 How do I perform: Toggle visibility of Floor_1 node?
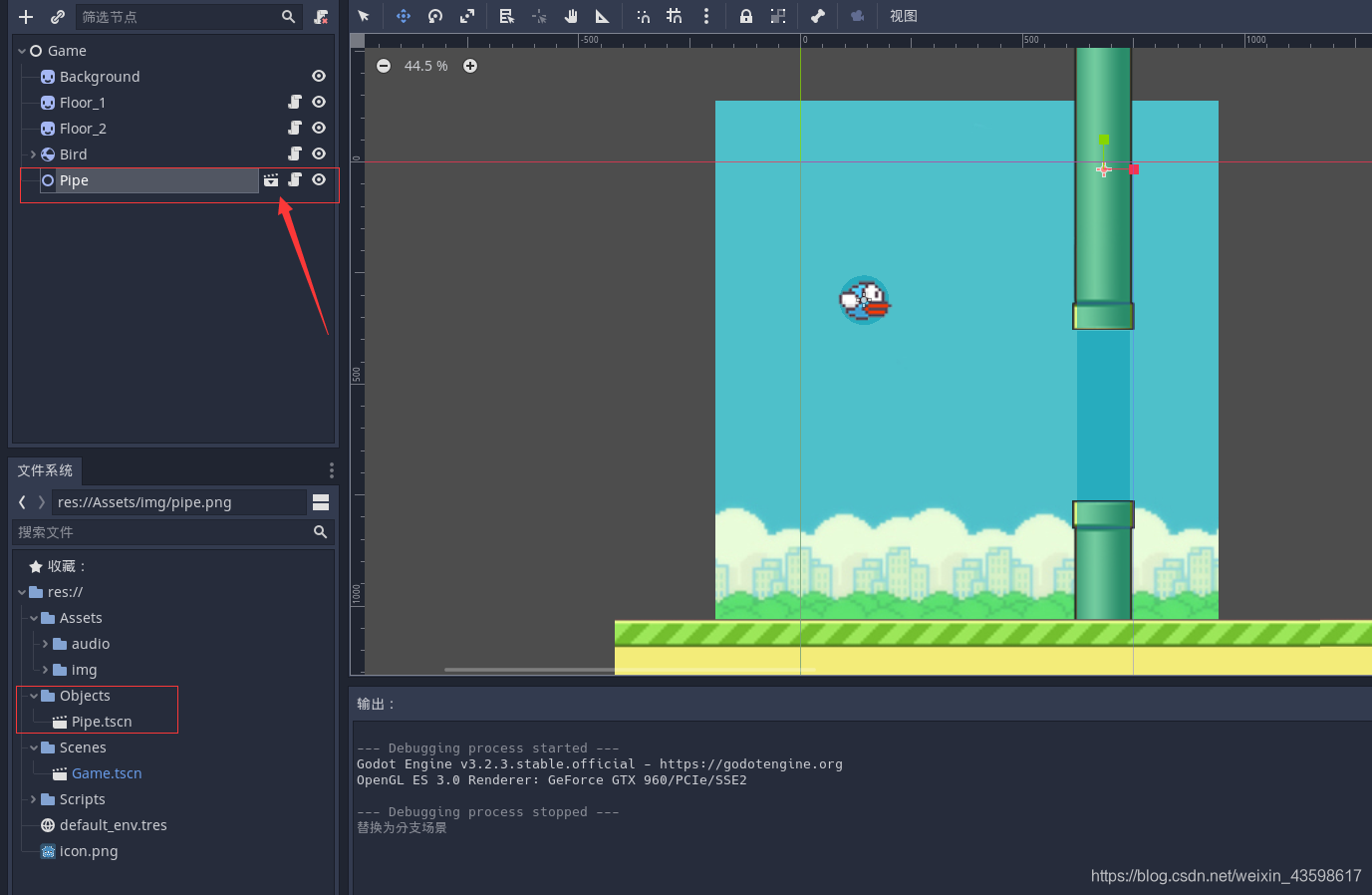click(319, 102)
